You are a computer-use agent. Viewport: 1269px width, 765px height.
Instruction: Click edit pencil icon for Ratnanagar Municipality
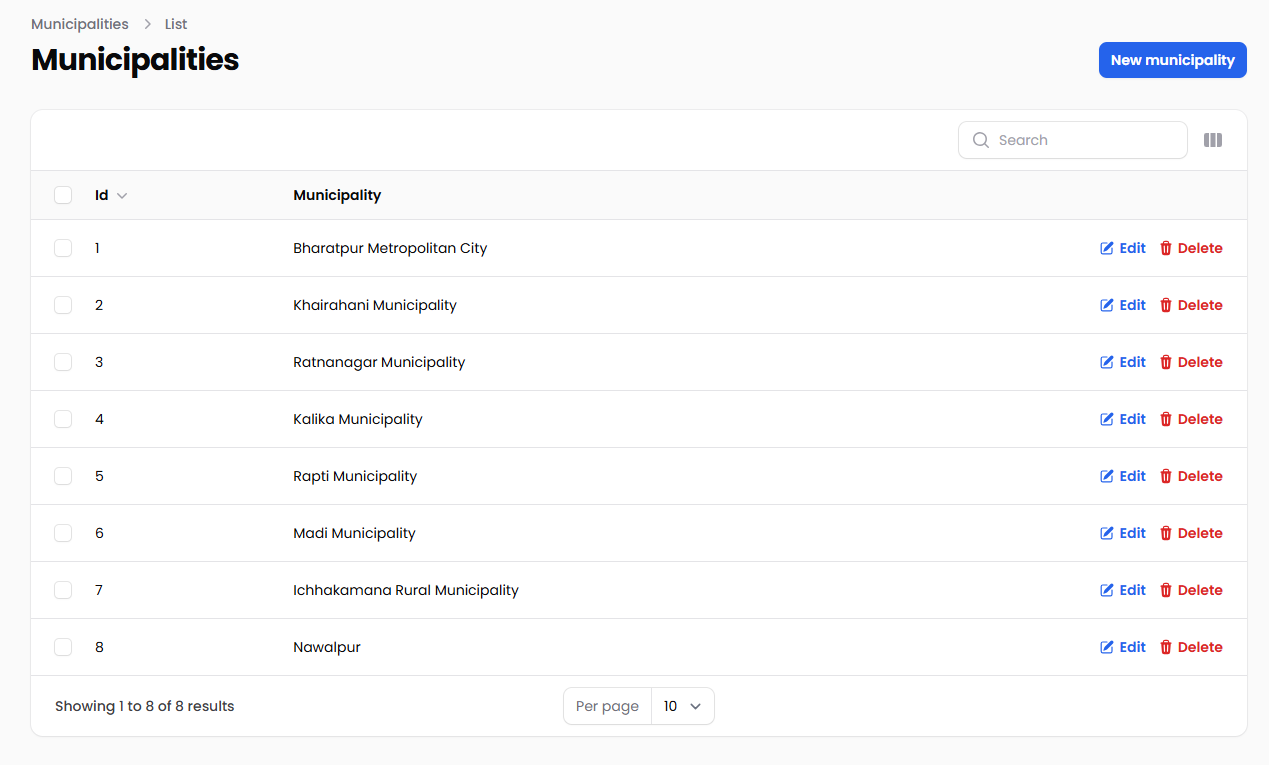point(1107,363)
